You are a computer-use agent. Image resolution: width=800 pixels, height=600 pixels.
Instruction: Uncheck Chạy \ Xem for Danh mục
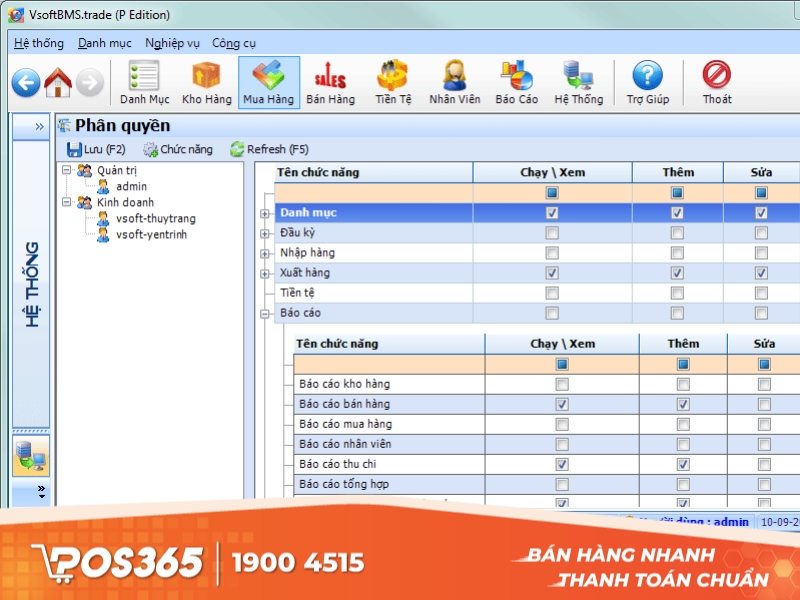[551, 212]
